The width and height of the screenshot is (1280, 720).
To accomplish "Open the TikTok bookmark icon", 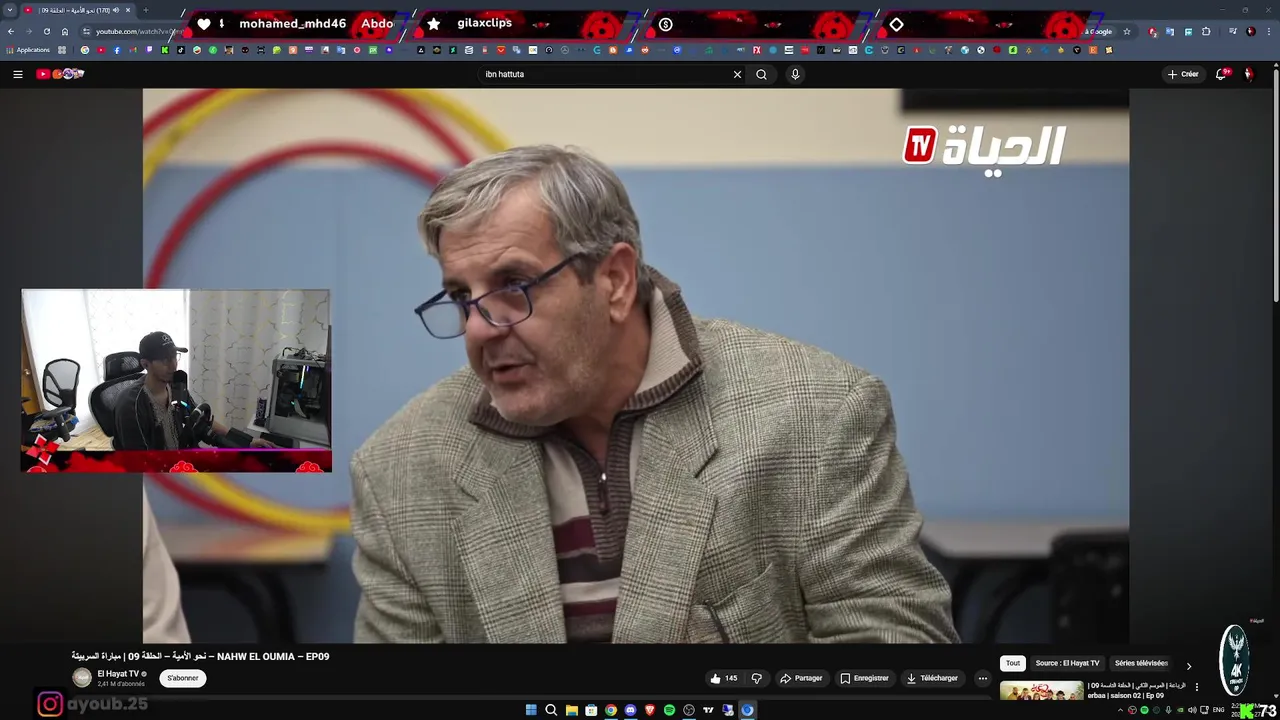I will click(x=181, y=50).
